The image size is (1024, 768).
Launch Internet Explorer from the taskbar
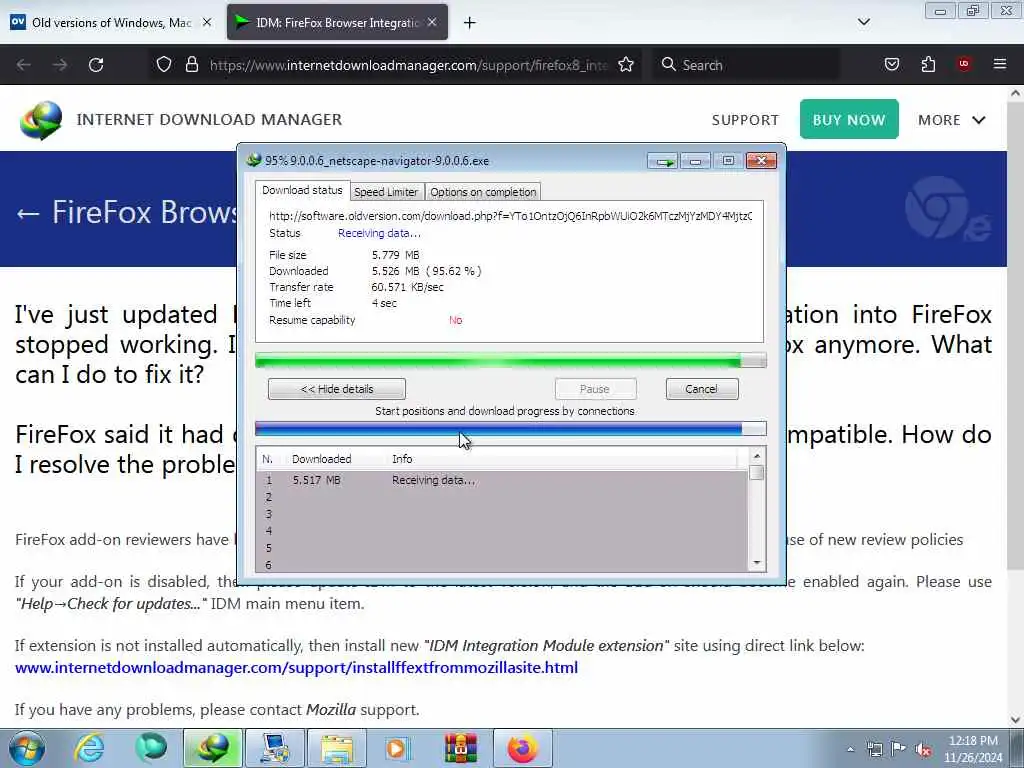point(89,748)
